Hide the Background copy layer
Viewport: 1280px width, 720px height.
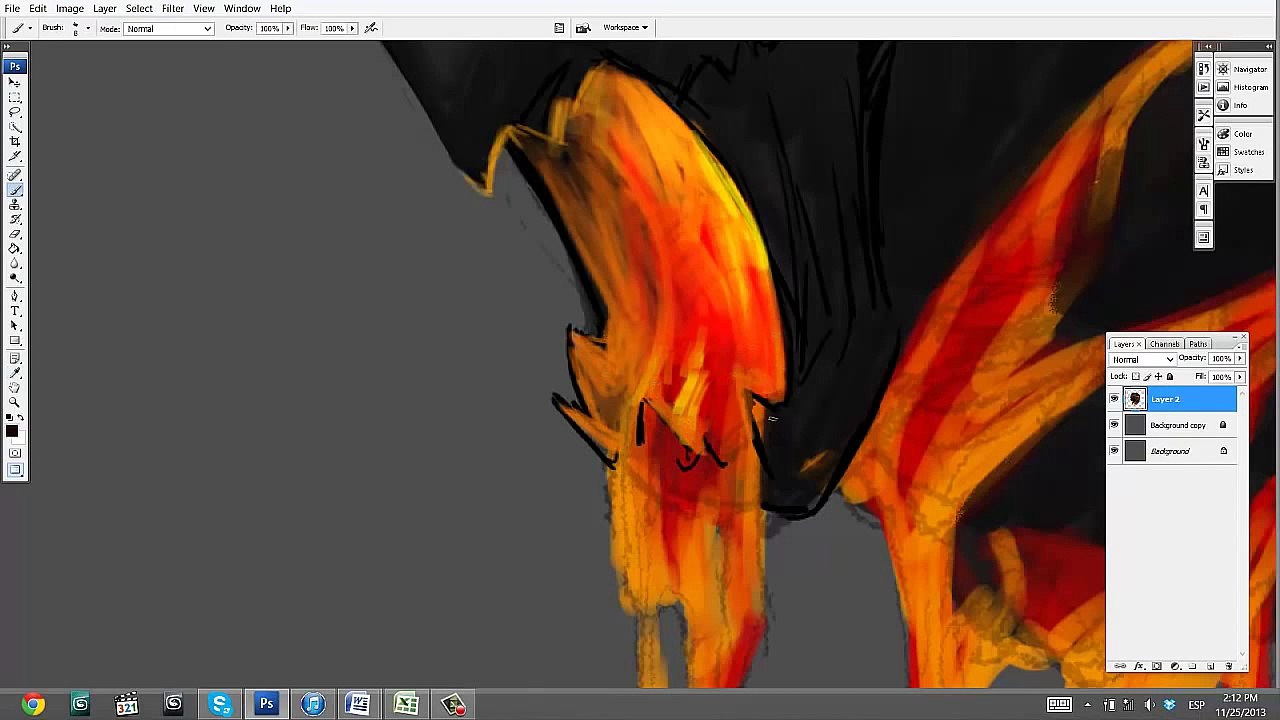[1114, 425]
